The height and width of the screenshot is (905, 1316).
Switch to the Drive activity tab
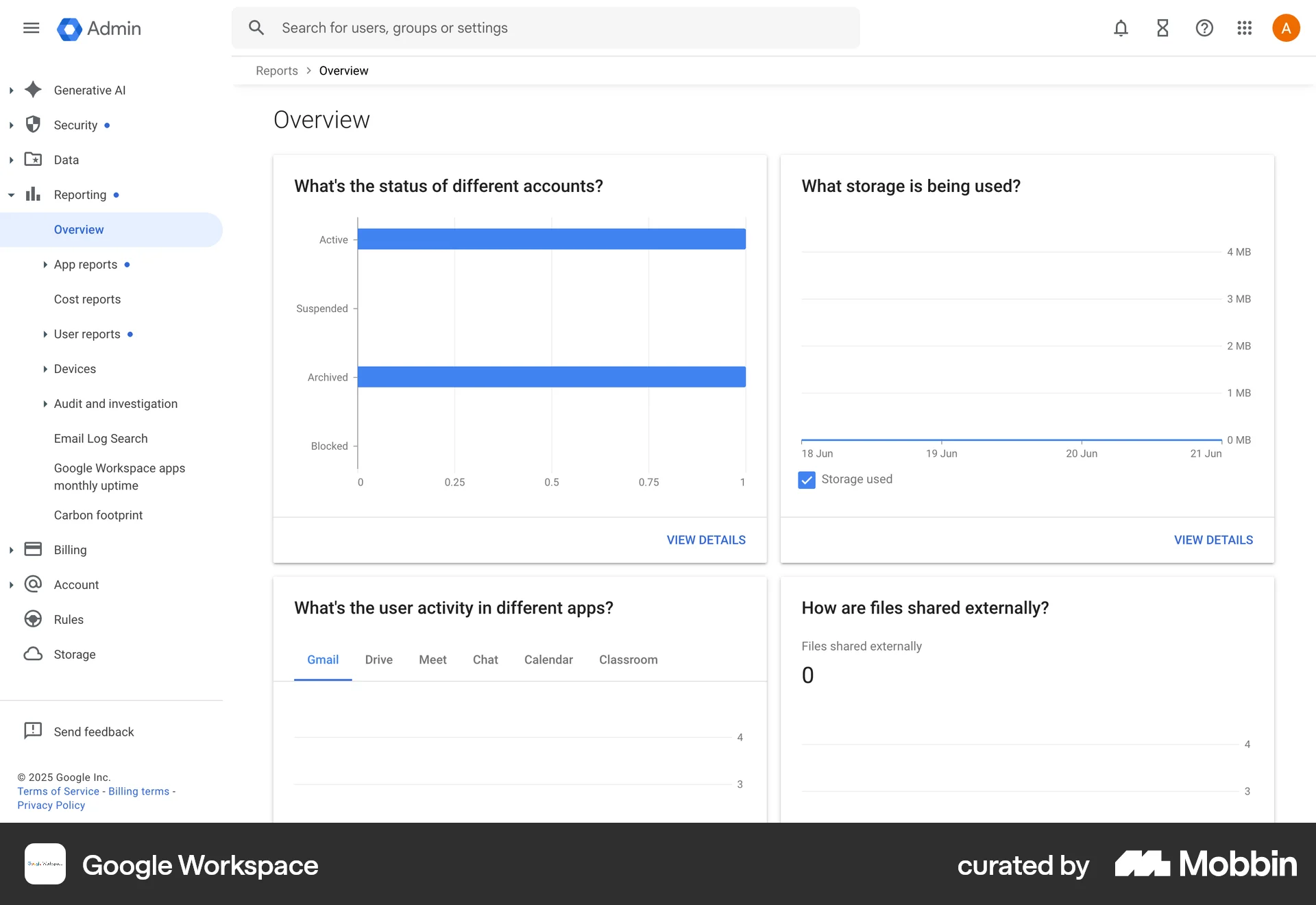pos(378,660)
